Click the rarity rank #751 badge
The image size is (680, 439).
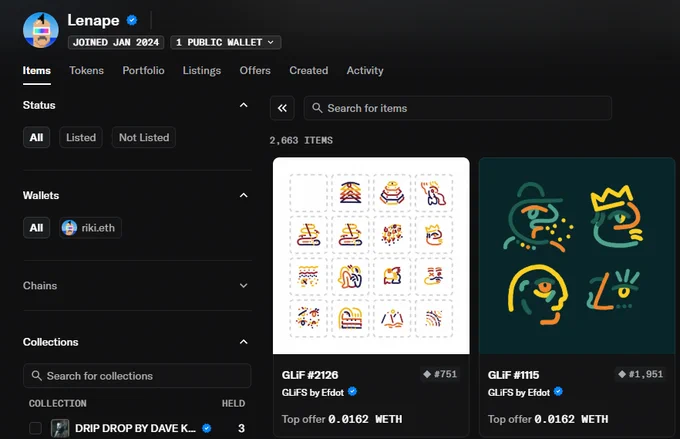click(440, 374)
